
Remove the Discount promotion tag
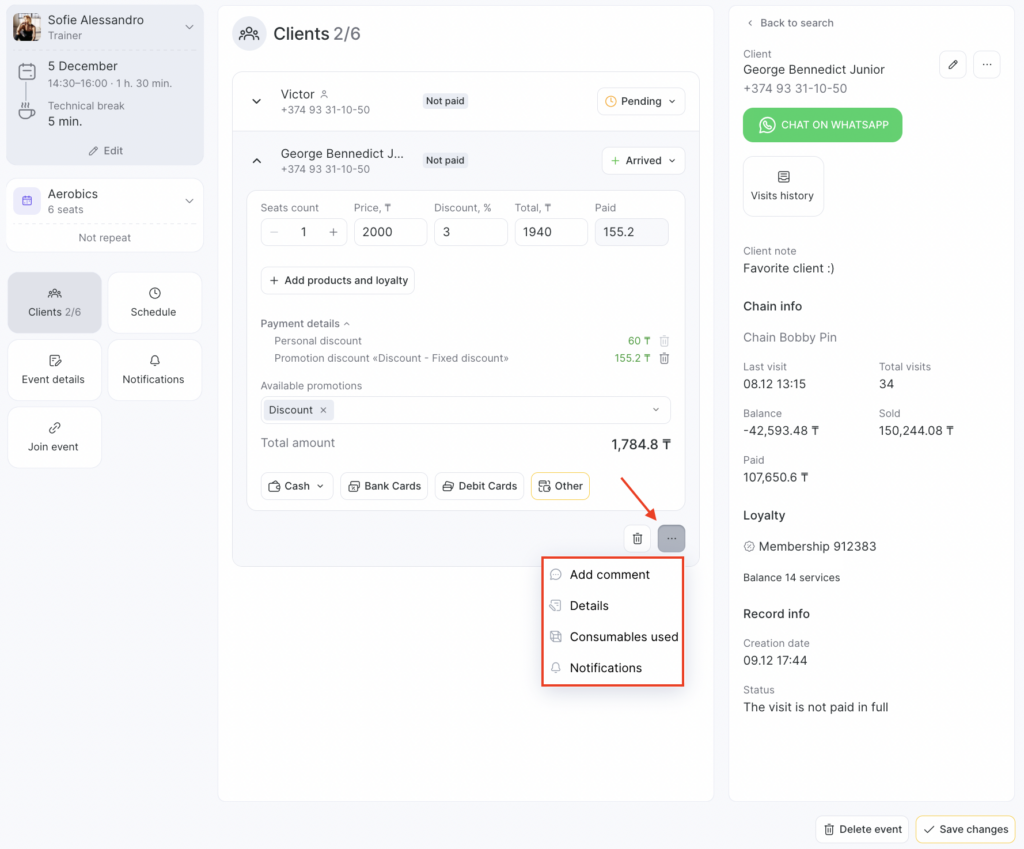[x=323, y=410]
